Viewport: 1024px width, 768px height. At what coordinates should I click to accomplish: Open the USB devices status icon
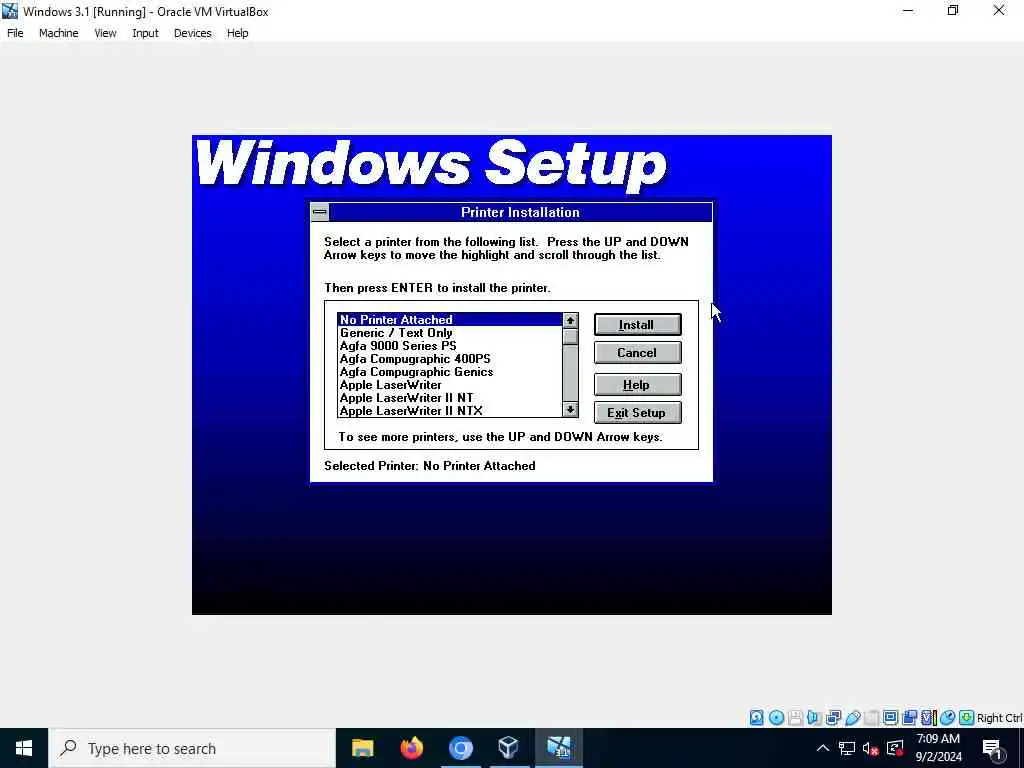tap(853, 718)
